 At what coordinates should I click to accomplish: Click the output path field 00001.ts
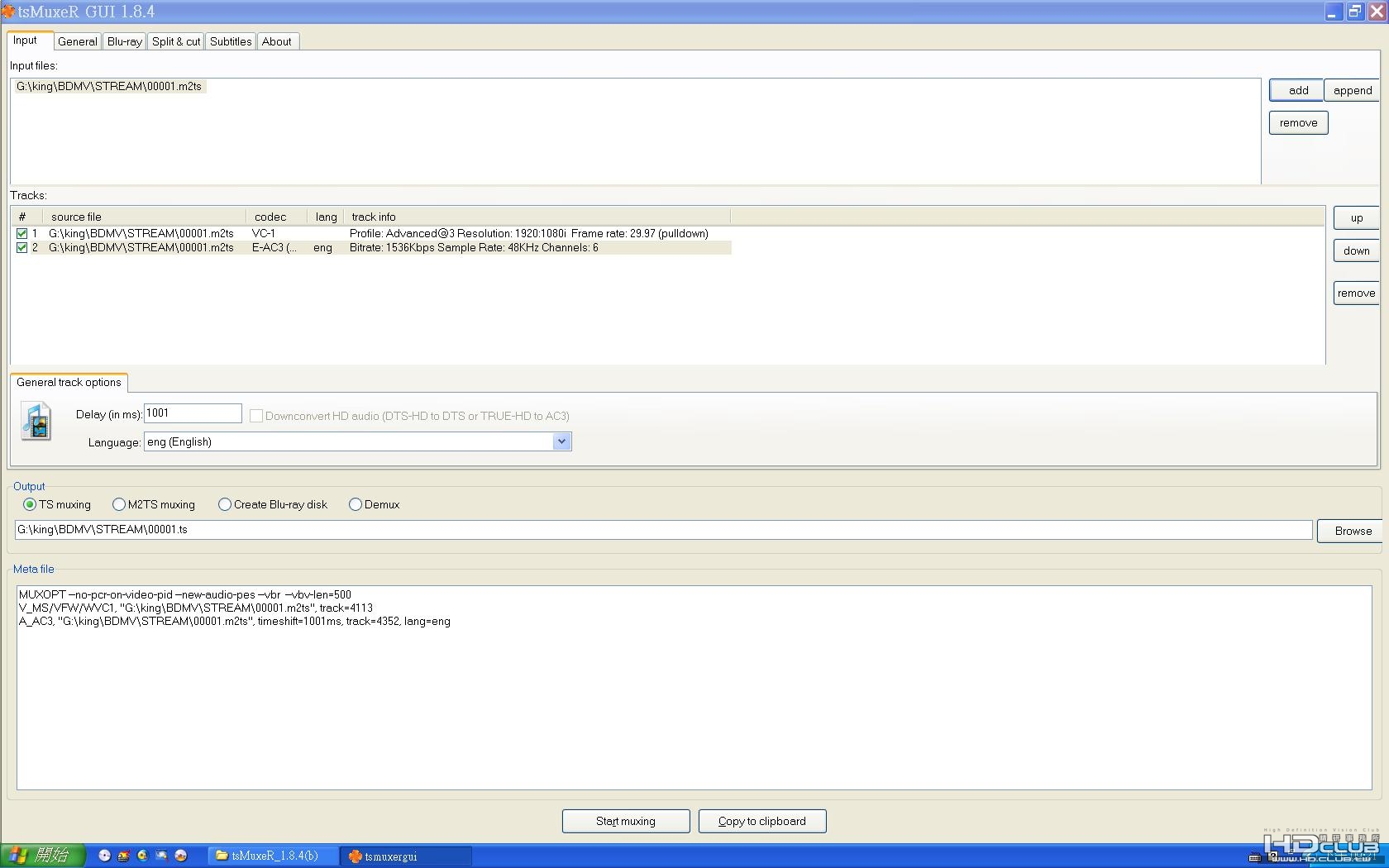tap(663, 530)
